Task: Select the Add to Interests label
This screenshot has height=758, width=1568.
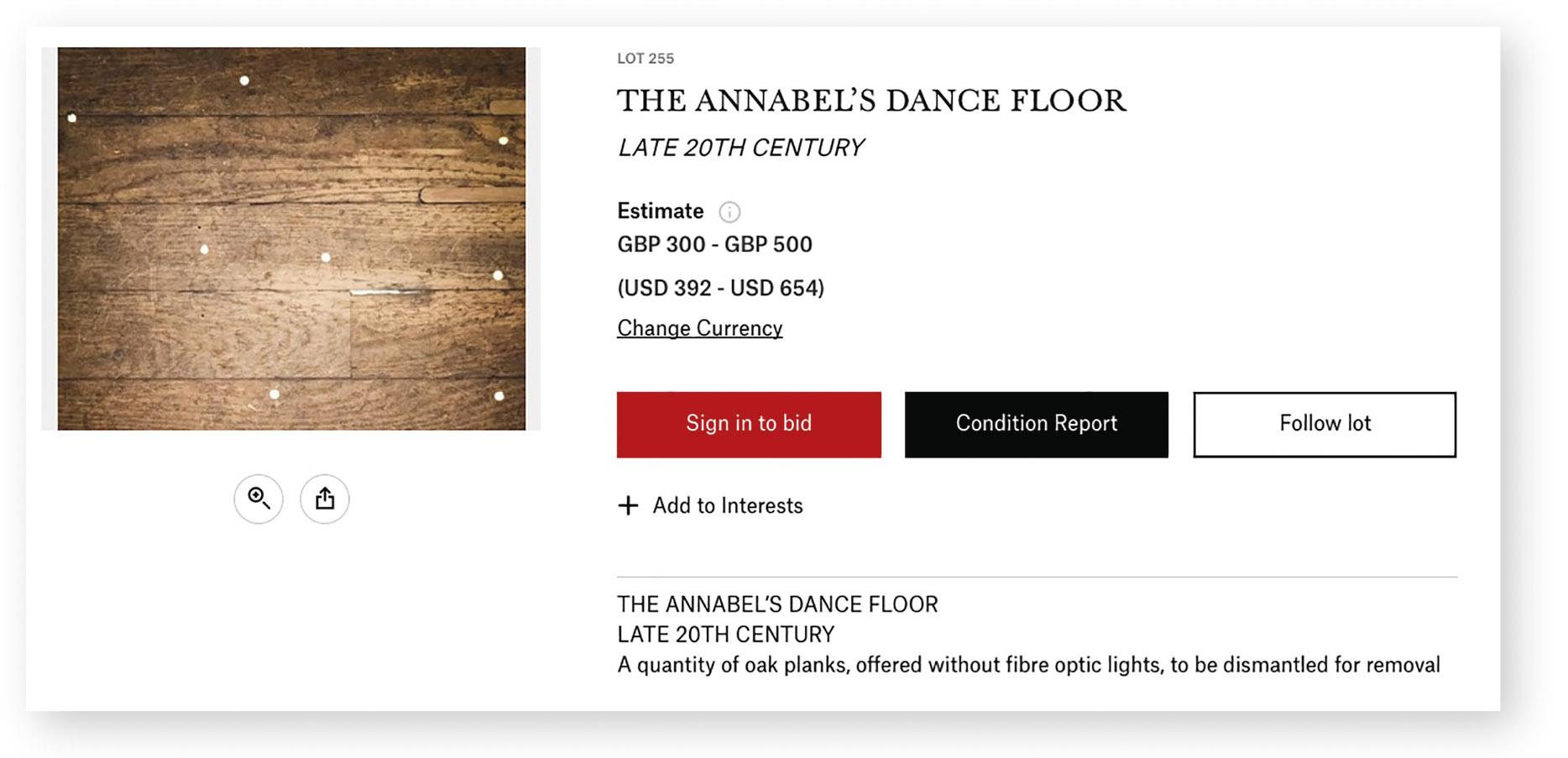Action: [x=728, y=505]
